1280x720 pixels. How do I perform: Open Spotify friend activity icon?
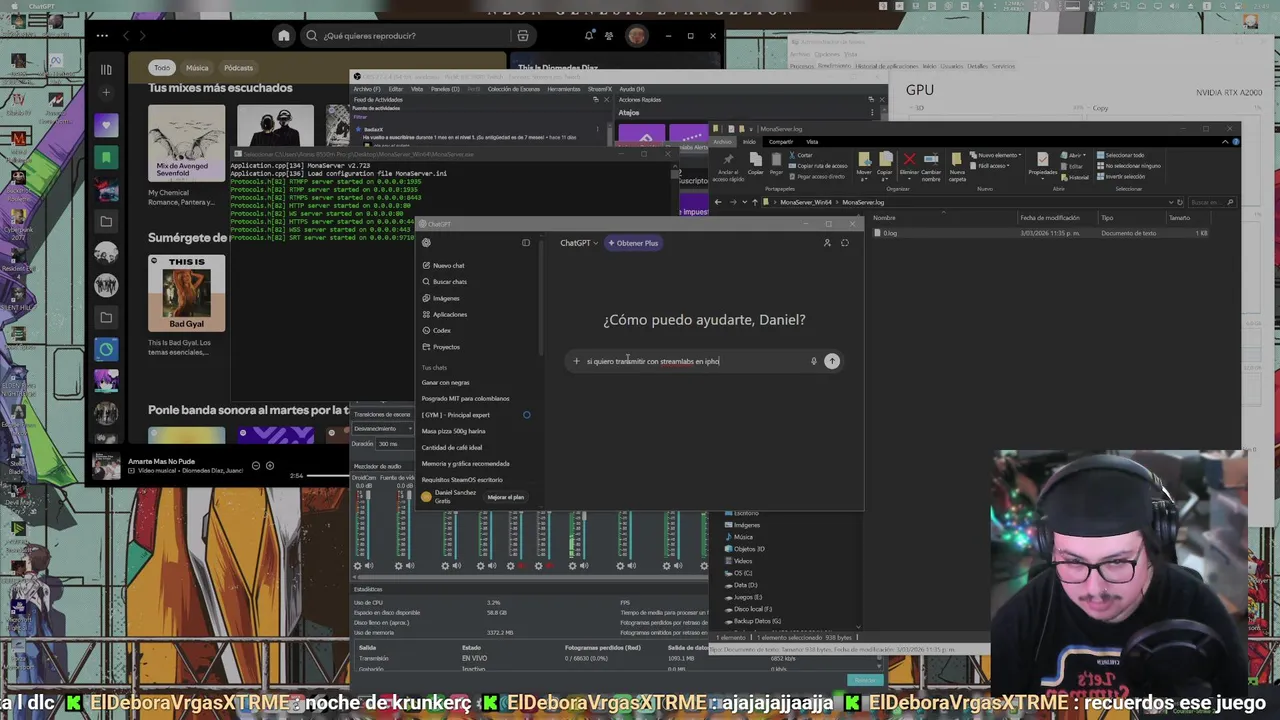pyautogui.click(x=610, y=36)
